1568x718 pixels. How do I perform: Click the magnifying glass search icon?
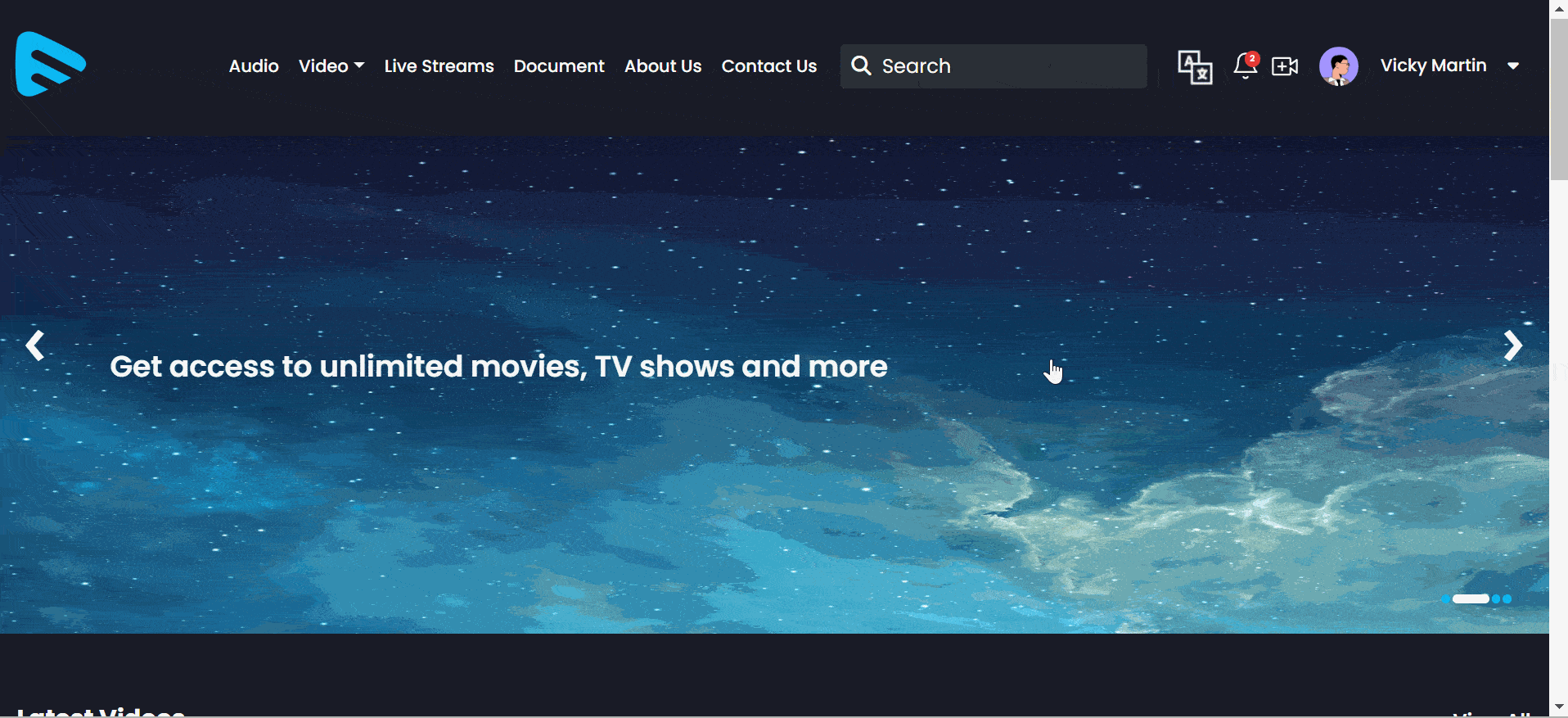click(x=860, y=65)
